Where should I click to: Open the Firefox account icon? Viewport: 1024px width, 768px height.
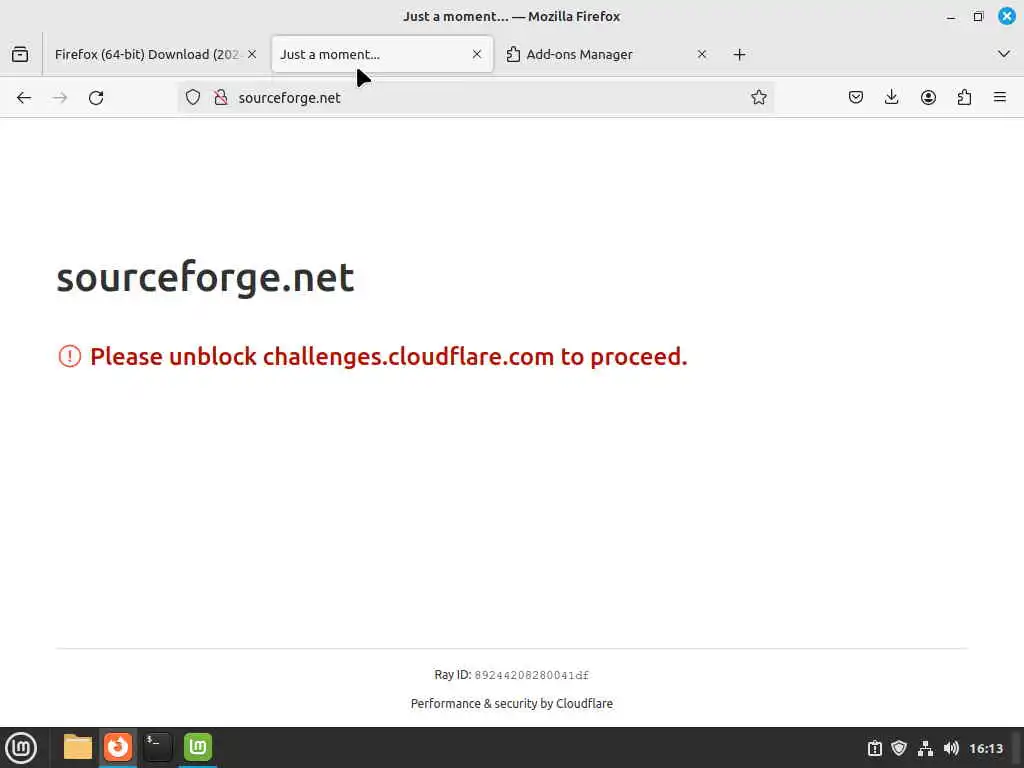[928, 97]
